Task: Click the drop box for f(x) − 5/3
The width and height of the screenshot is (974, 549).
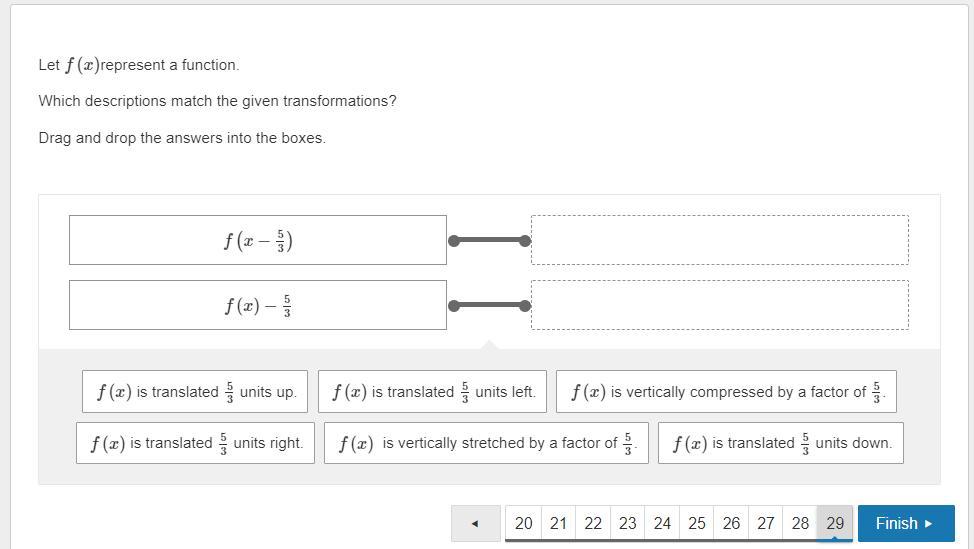Action: click(719, 305)
